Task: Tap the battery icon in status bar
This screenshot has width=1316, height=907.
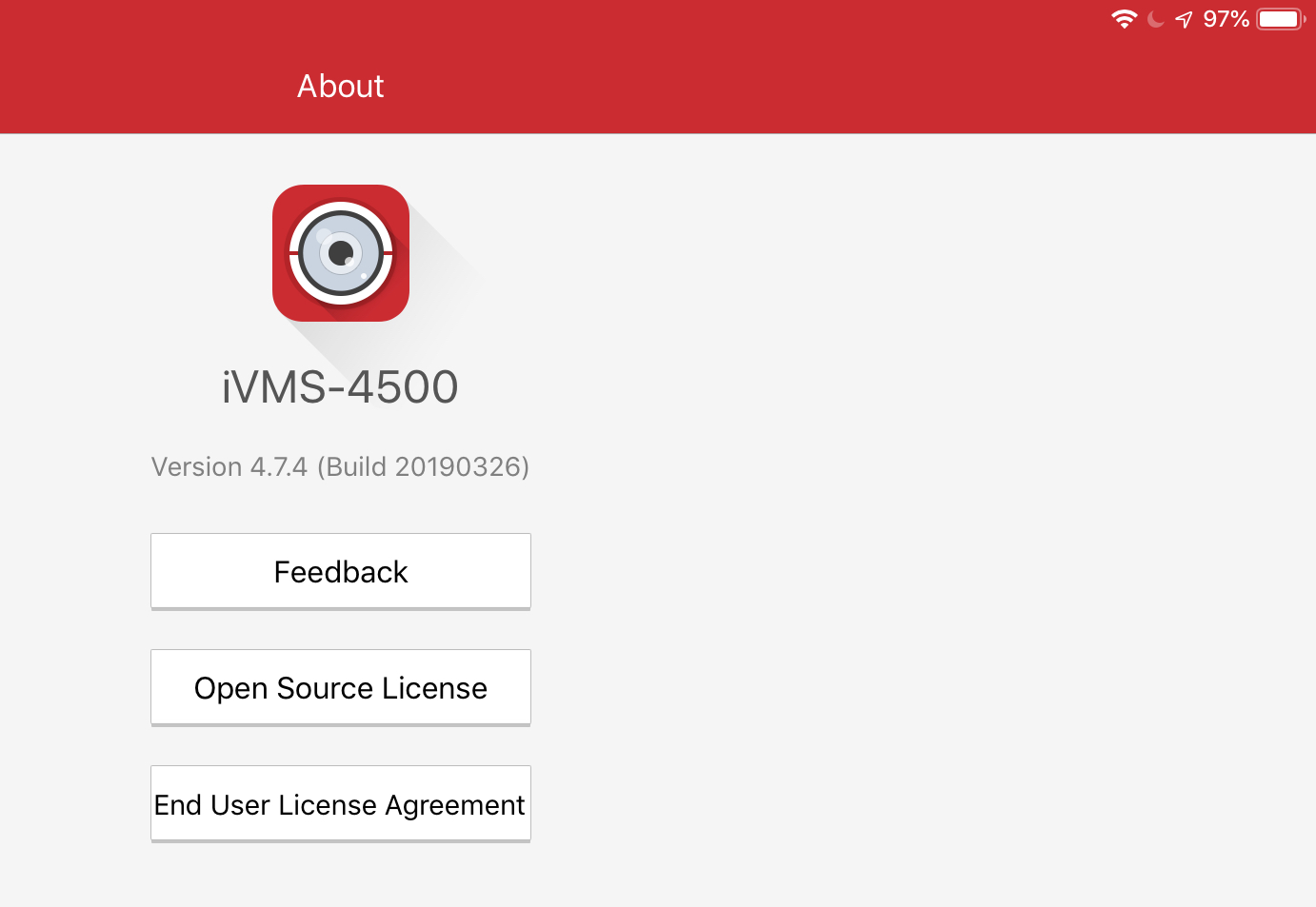Action: (x=1280, y=19)
